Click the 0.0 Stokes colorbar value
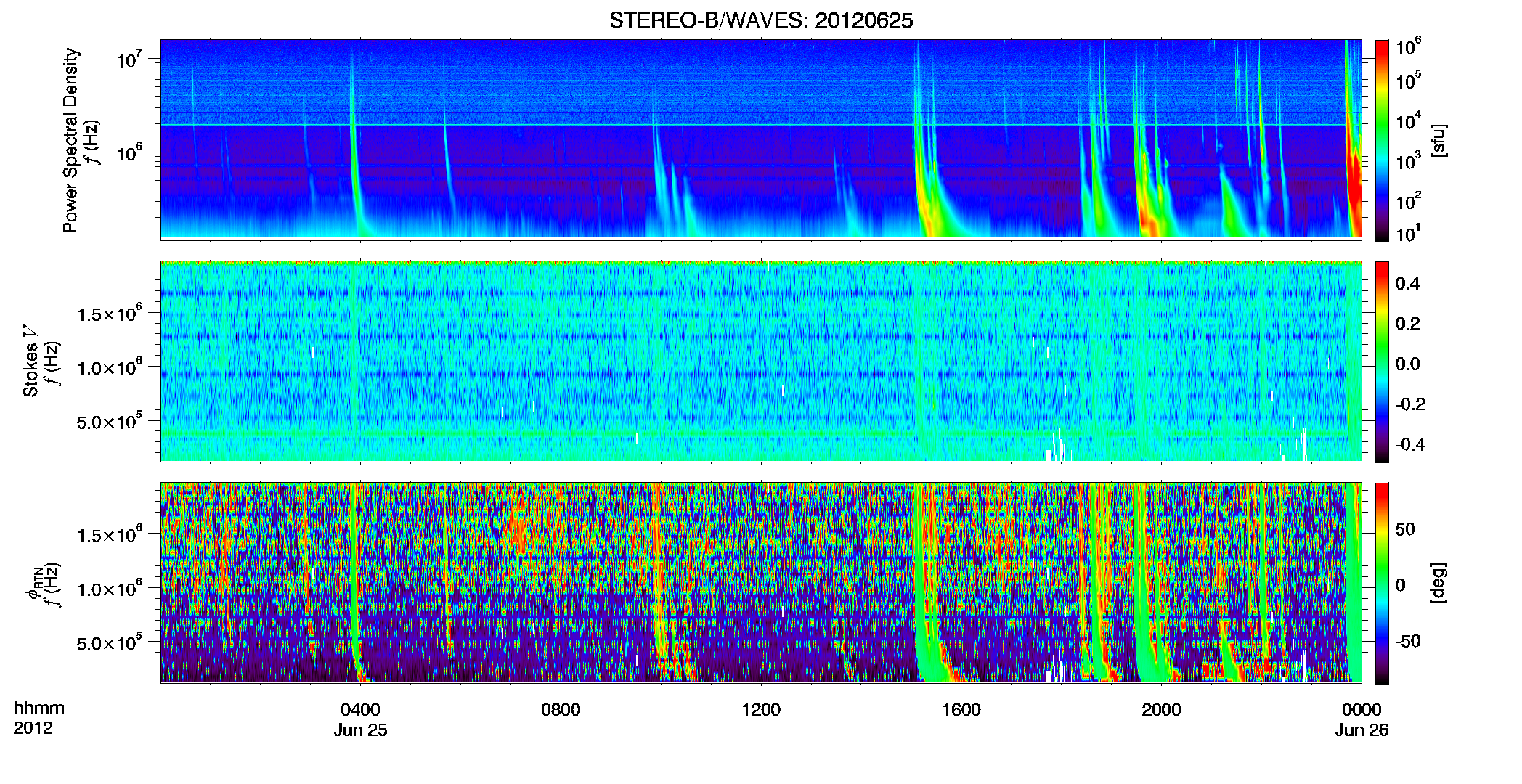The height and width of the screenshot is (784, 1522). (x=1407, y=364)
